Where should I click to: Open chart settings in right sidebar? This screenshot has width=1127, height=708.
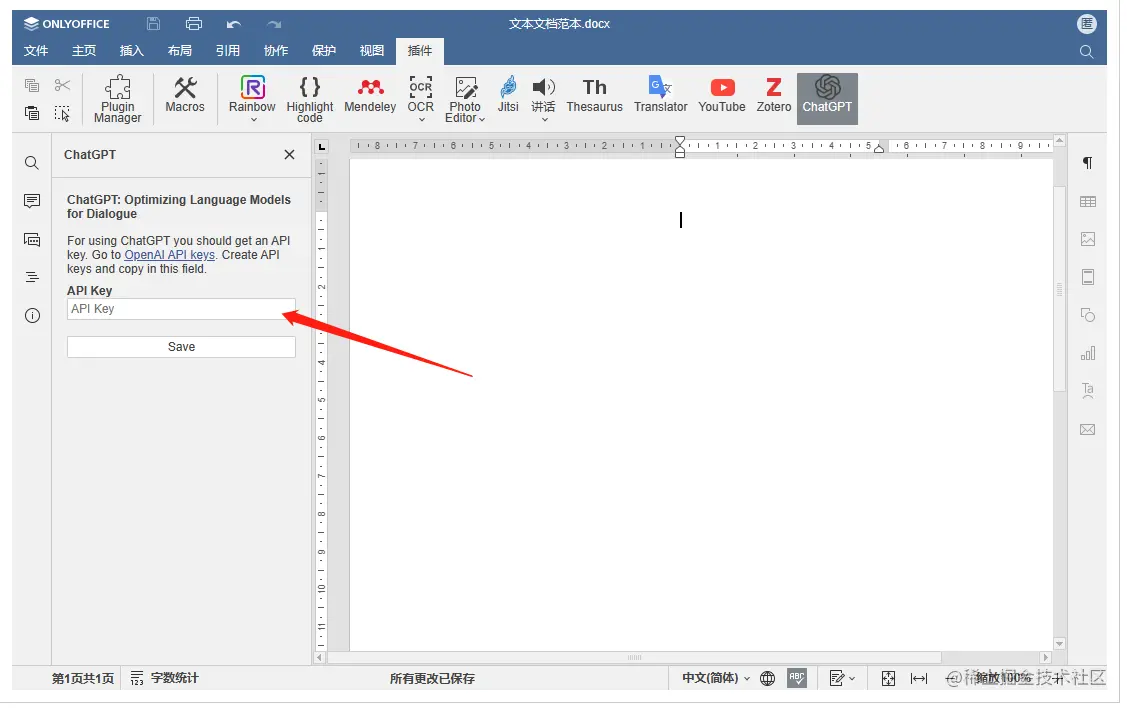click(1088, 353)
